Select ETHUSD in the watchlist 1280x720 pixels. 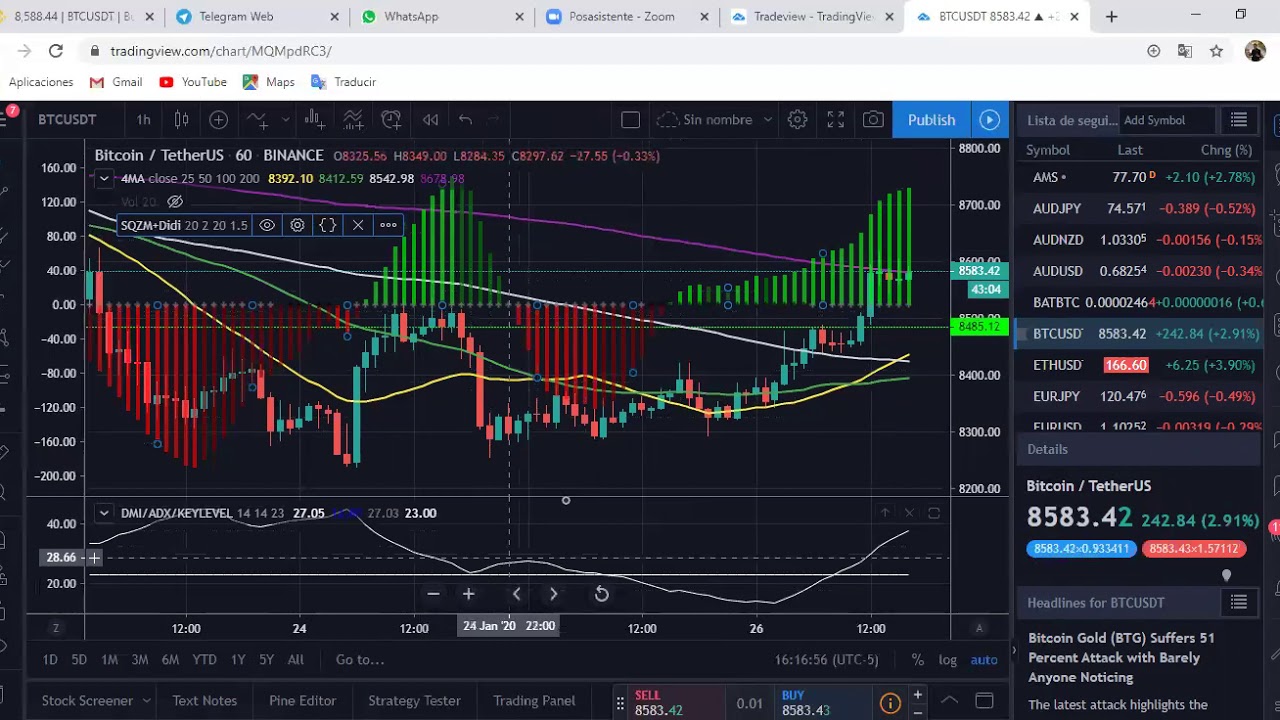[x=1138, y=365]
